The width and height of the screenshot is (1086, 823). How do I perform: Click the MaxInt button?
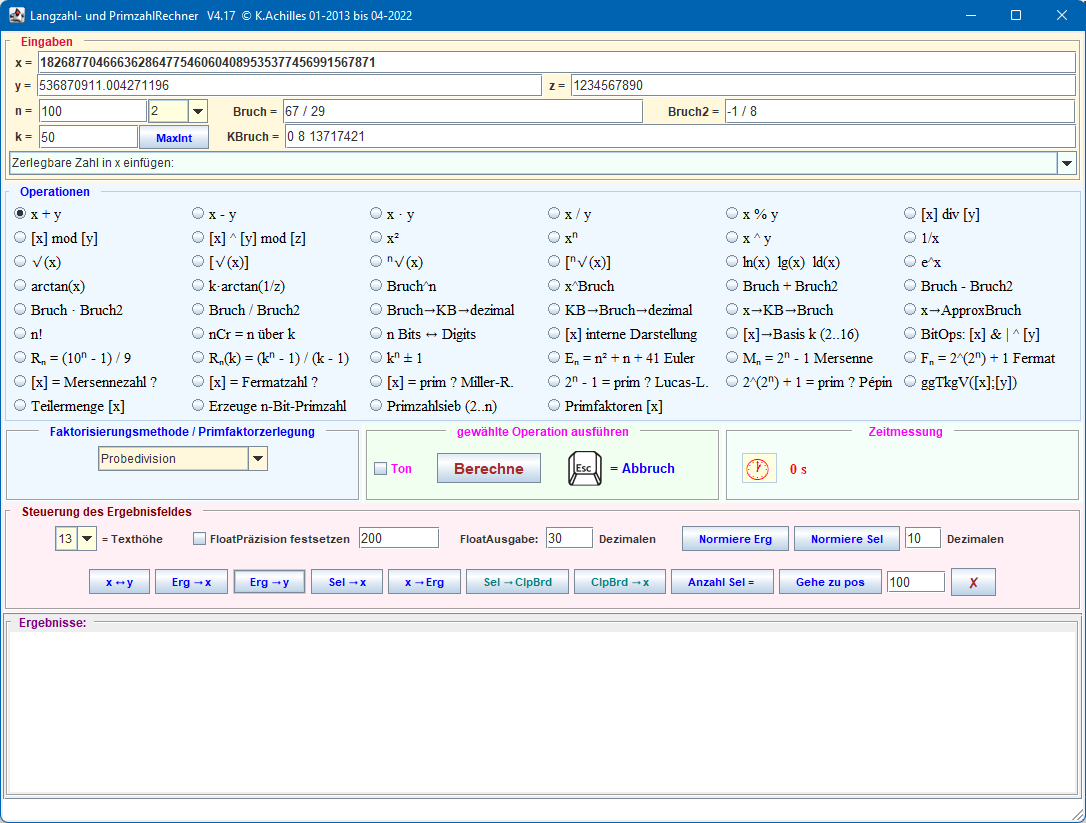point(174,138)
